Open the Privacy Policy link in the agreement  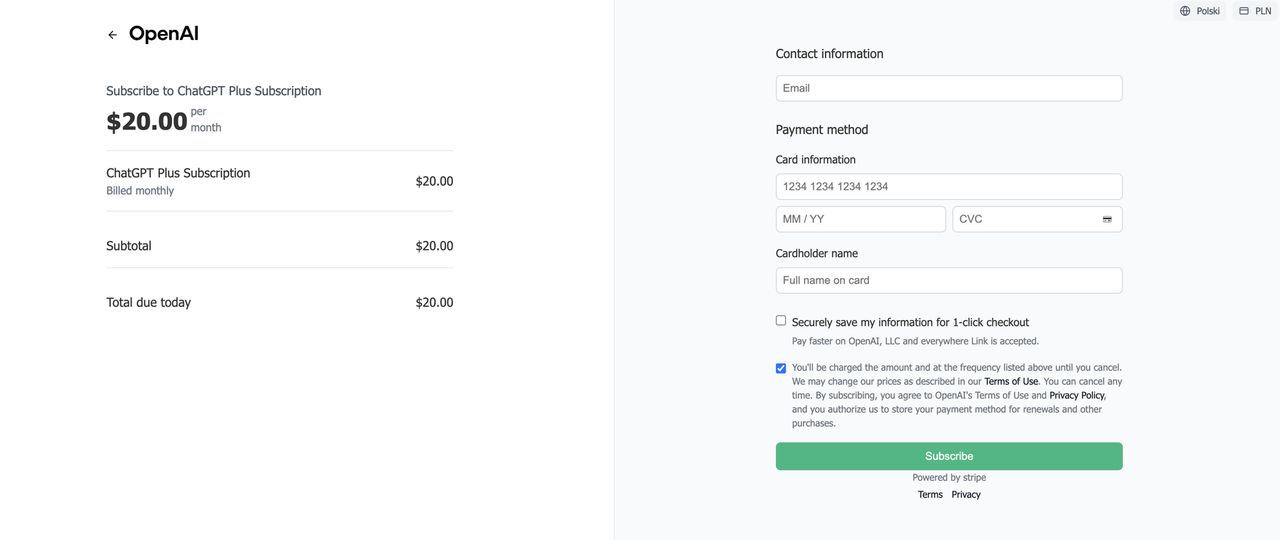(x=1077, y=396)
